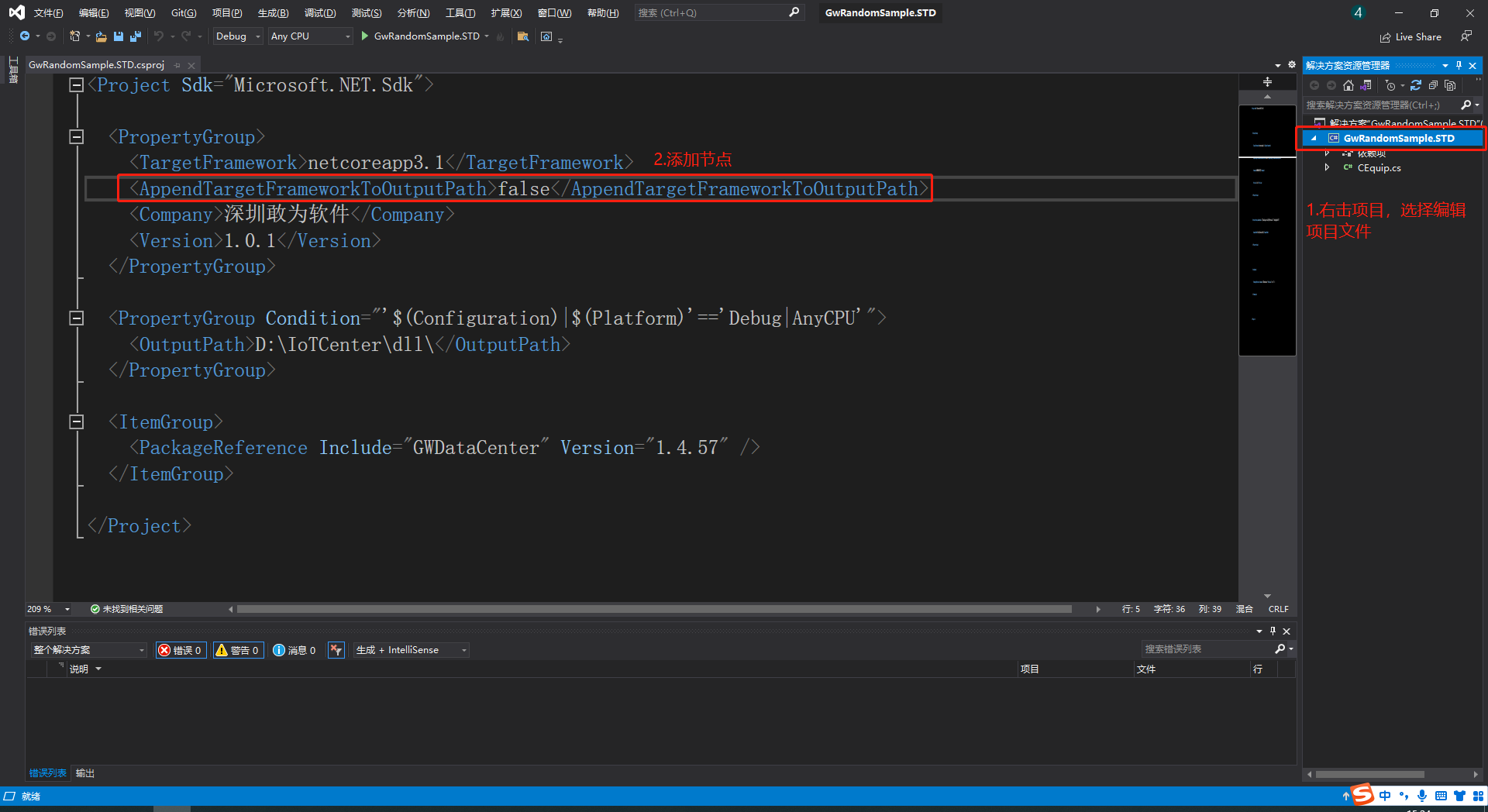Image resolution: width=1488 pixels, height=812 pixels.
Task: Toggle the errors (错误 0) filter
Action: pos(181,650)
